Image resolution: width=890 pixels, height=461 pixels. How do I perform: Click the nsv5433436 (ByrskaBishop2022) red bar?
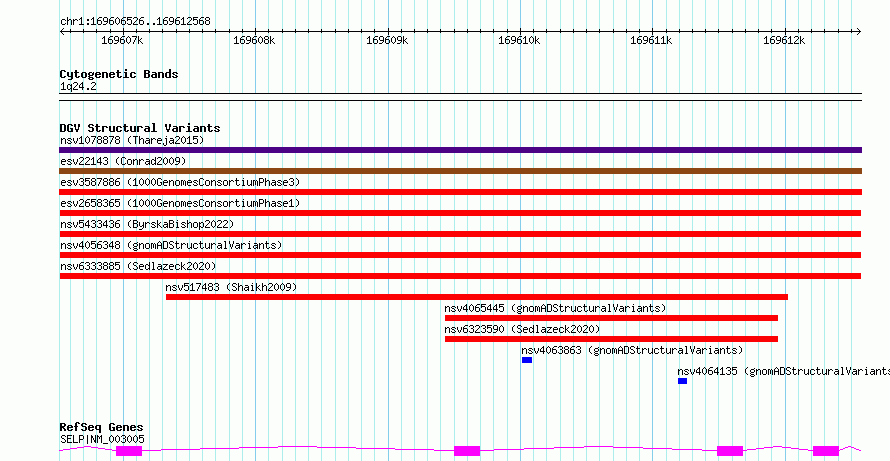pyautogui.click(x=460, y=234)
